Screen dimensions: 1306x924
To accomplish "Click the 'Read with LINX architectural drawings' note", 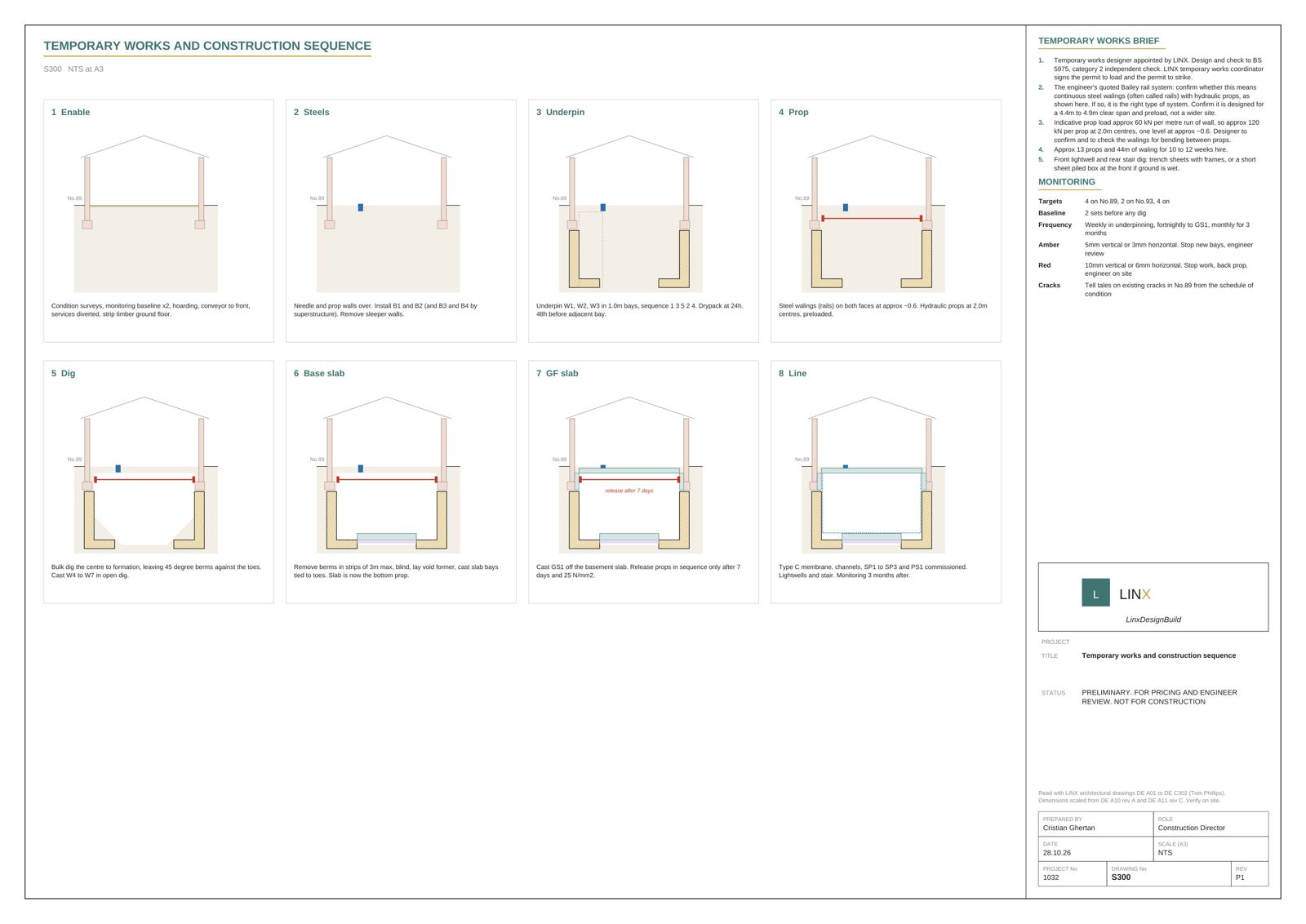I will pyautogui.click(x=1131, y=797).
